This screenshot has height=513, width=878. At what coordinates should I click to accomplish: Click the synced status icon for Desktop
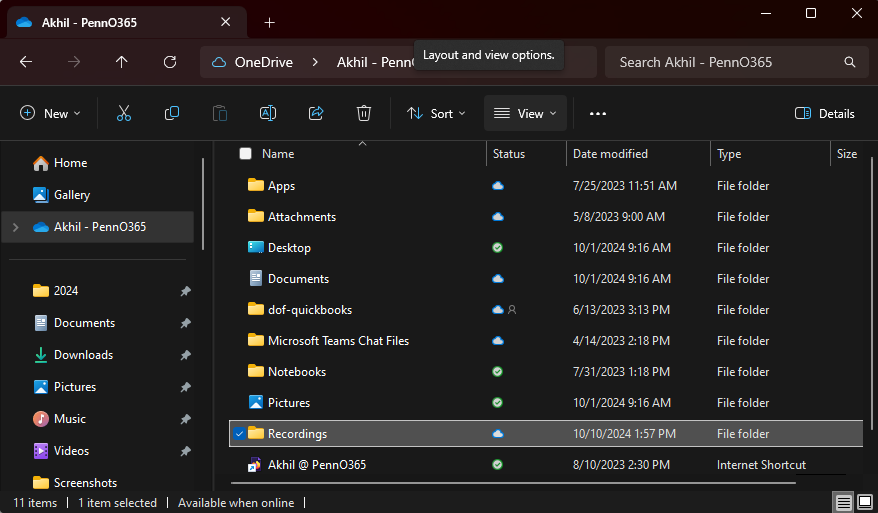497,248
